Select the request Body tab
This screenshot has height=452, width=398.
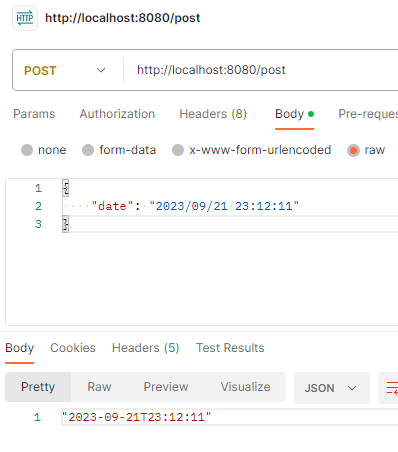pyautogui.click(x=294, y=114)
